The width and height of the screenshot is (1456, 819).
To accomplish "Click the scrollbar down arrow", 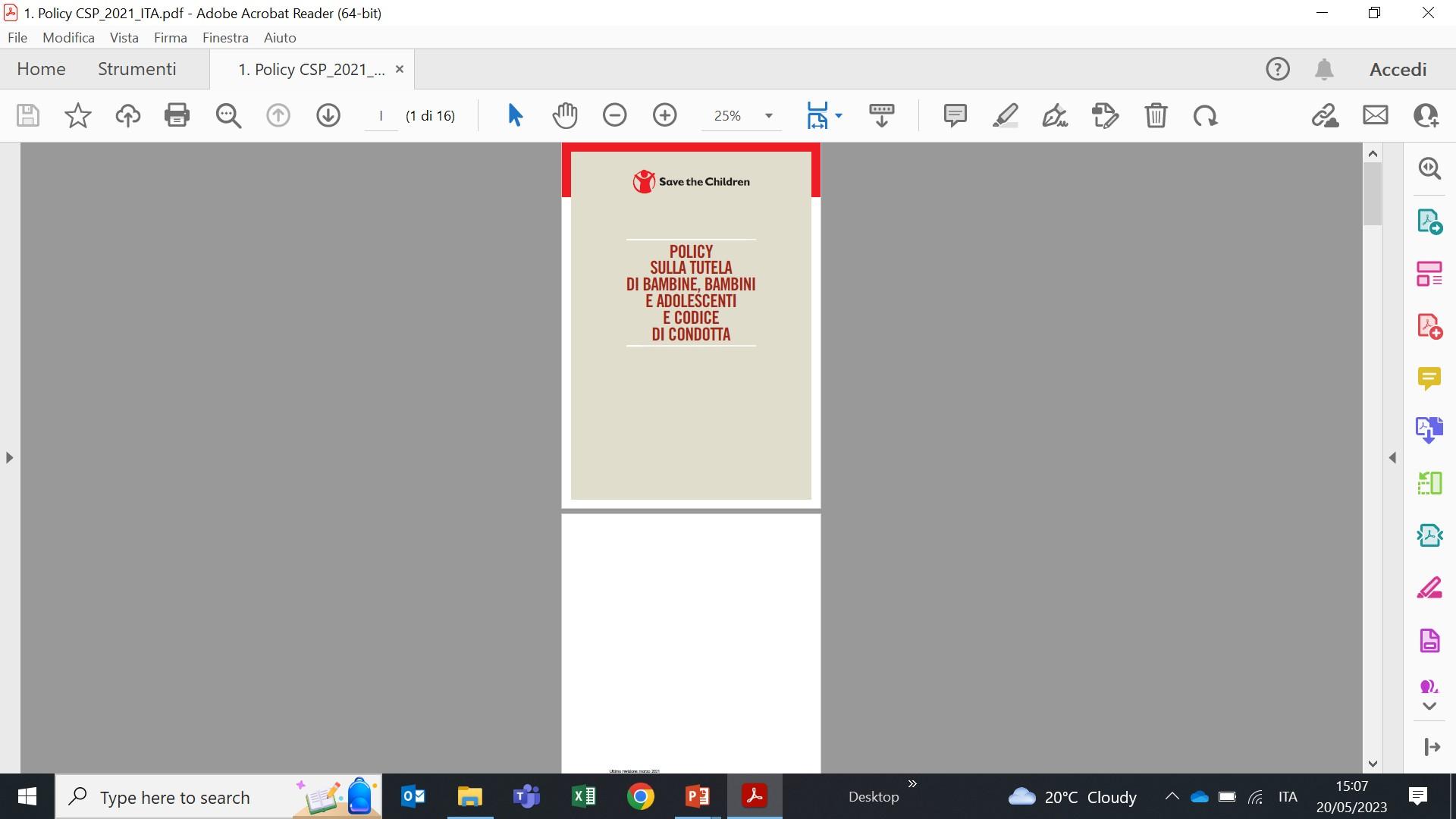I will (x=1373, y=764).
